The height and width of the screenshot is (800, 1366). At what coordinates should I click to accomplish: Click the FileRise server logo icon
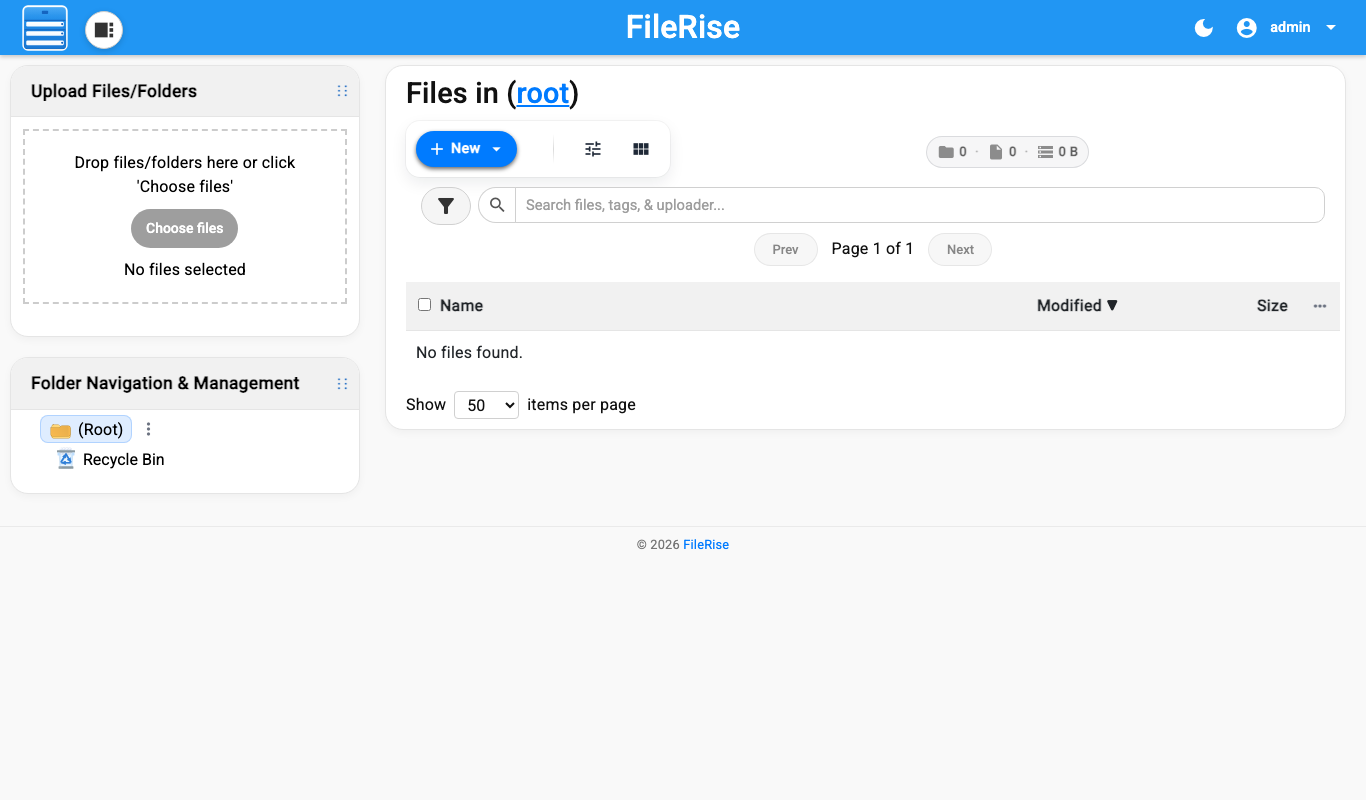tap(45, 28)
